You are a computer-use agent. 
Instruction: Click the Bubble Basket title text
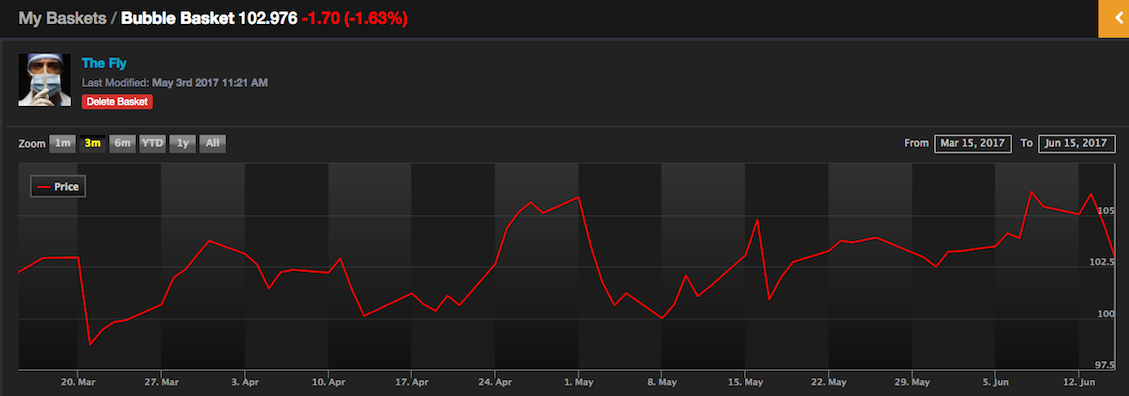tap(178, 19)
